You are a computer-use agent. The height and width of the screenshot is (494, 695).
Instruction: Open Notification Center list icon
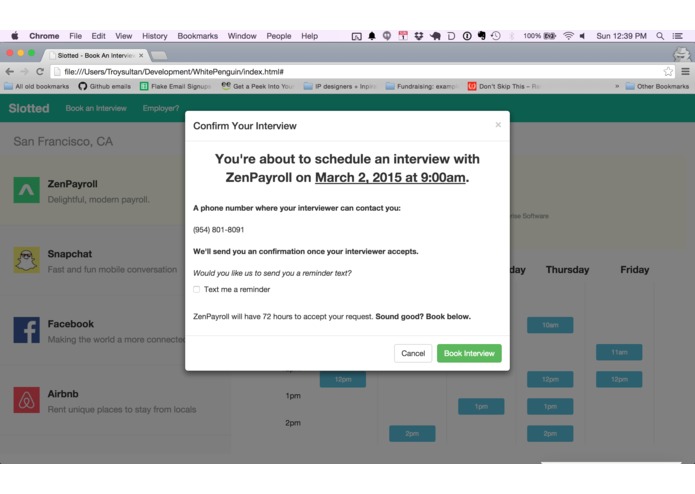[677, 36]
